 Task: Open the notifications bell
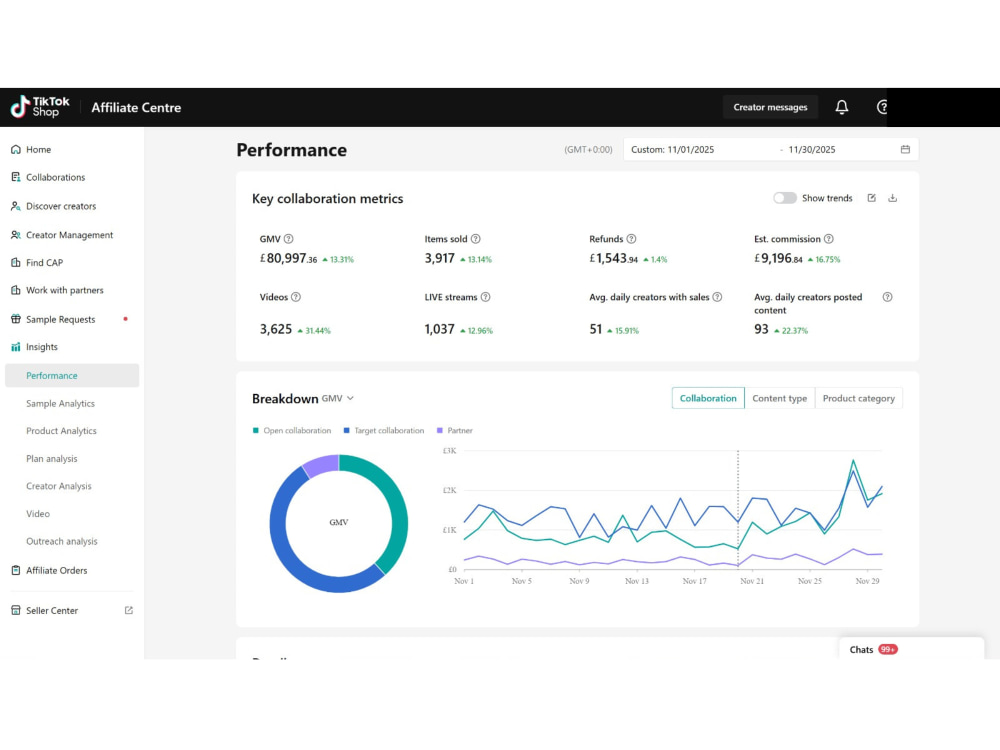pos(842,107)
